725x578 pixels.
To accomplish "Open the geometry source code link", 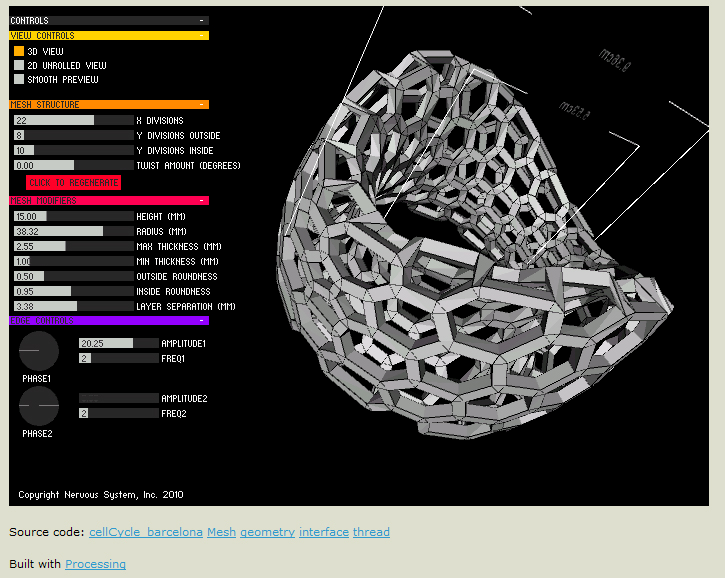I will pyautogui.click(x=267, y=532).
